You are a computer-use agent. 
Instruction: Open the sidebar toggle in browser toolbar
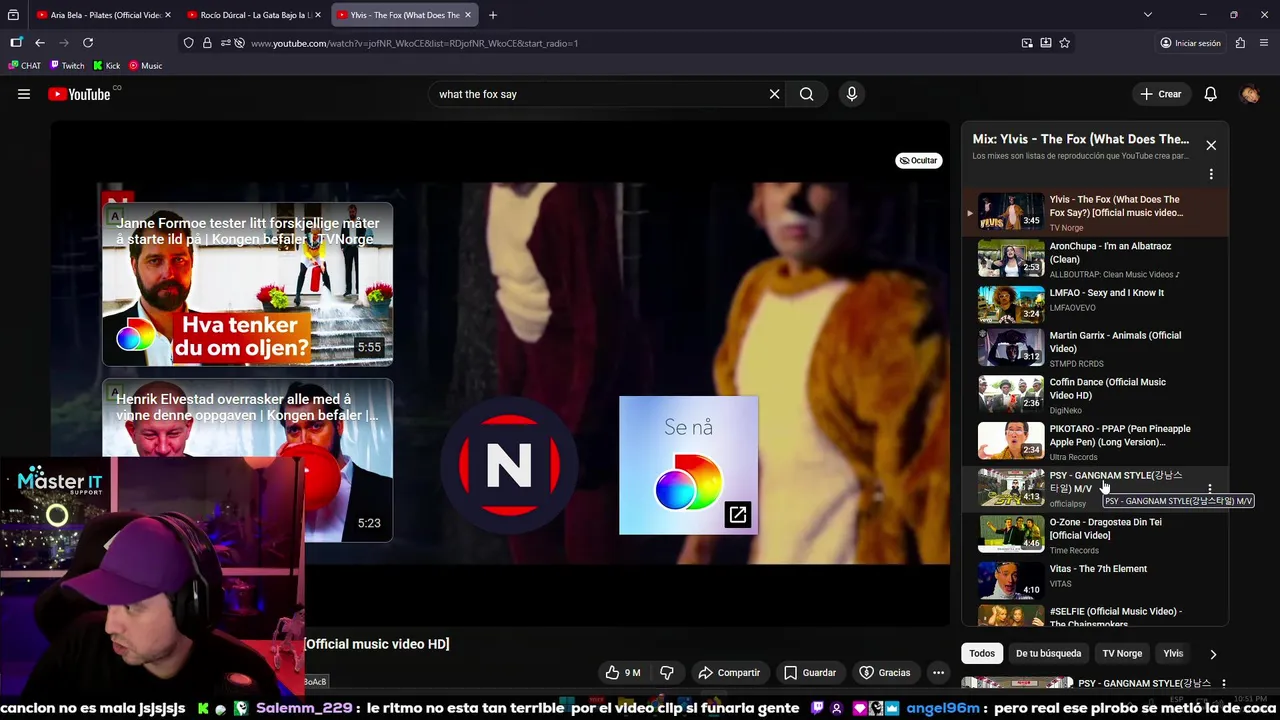(16, 43)
